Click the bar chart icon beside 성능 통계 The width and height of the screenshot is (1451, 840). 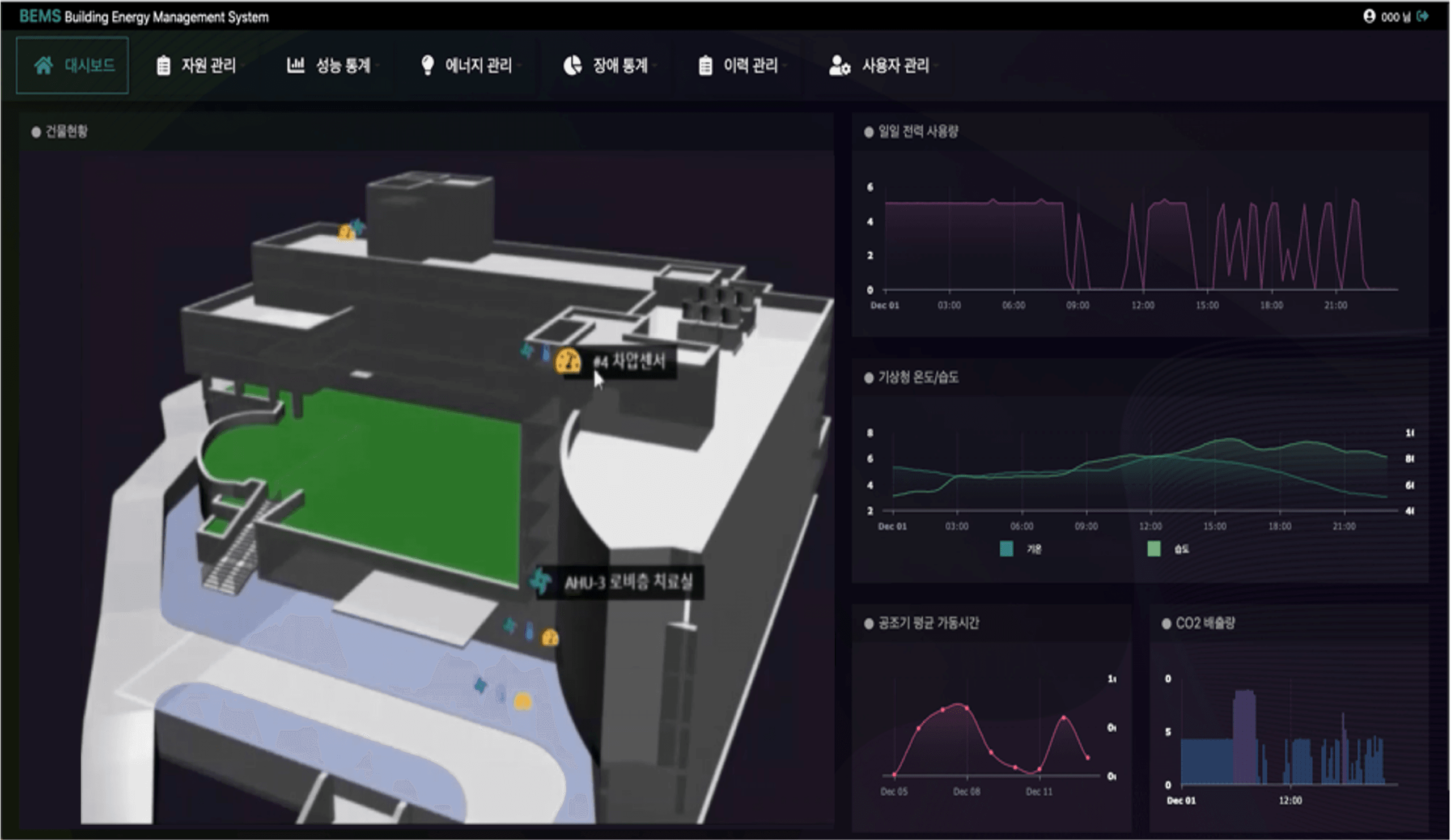pos(295,65)
